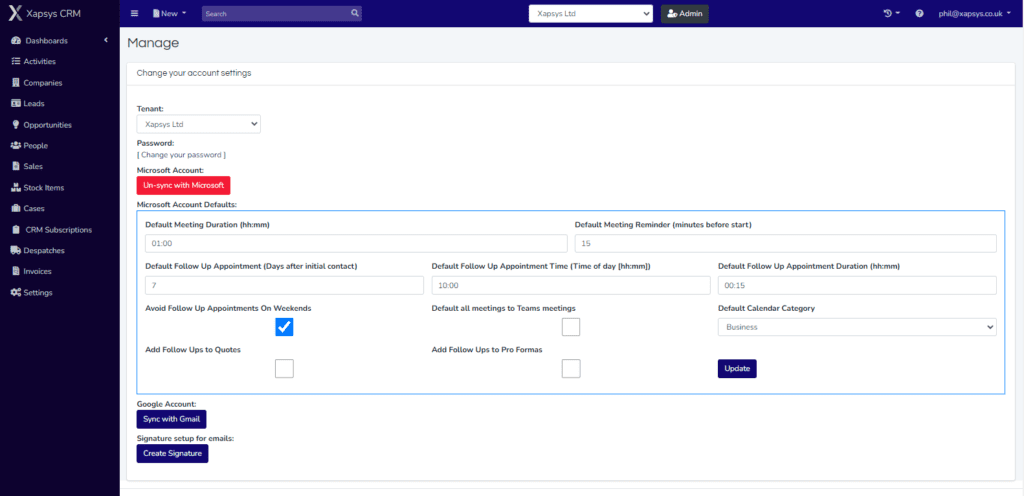Open the New dropdown in top bar
Screen dimensions: 1024x496
pos(170,13)
